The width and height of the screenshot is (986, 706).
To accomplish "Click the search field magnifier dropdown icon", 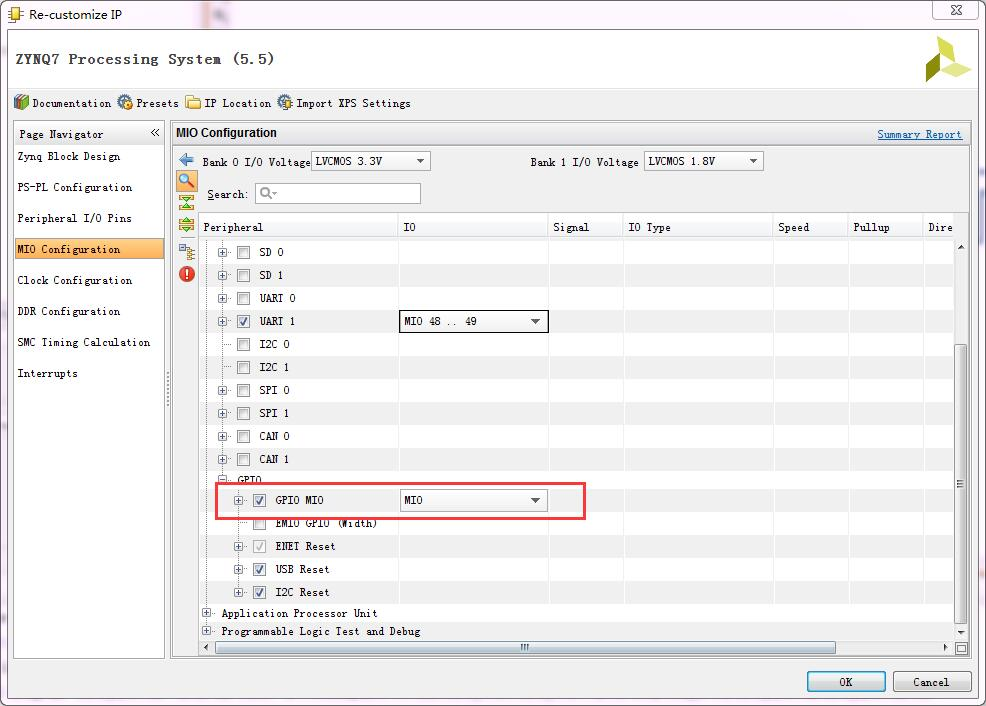I will point(268,194).
